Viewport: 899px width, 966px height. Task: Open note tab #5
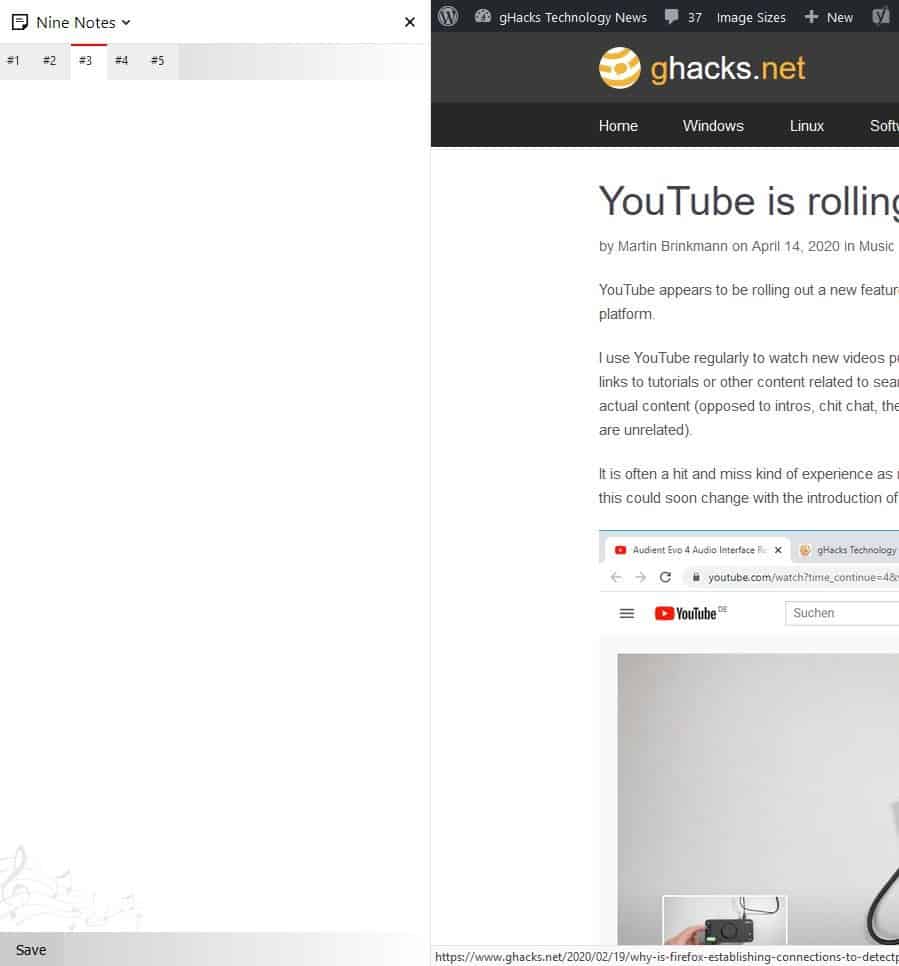(157, 61)
